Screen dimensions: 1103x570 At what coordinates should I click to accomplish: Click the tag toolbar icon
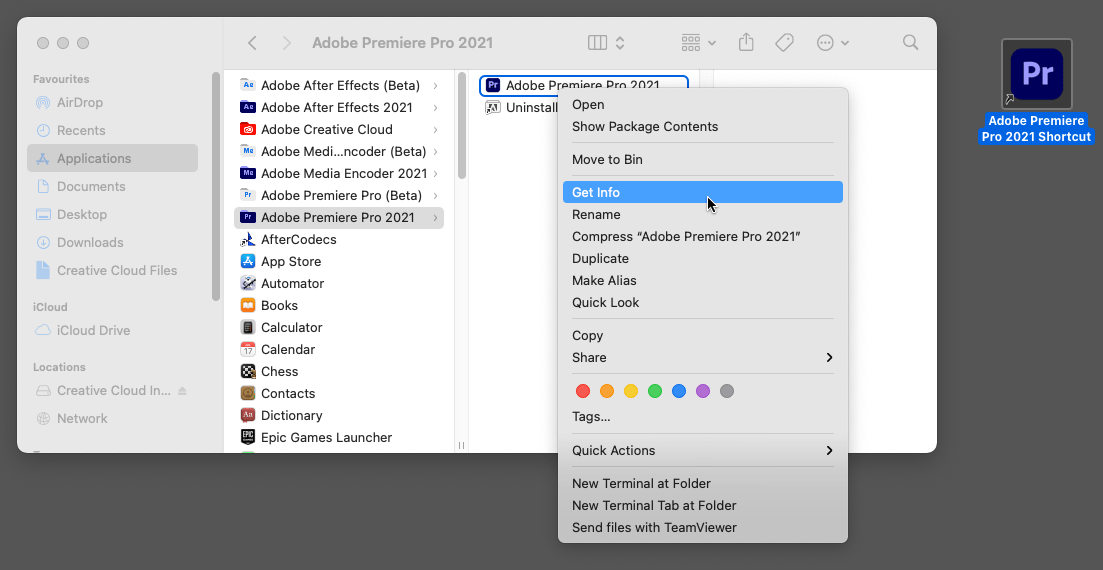pyautogui.click(x=784, y=43)
